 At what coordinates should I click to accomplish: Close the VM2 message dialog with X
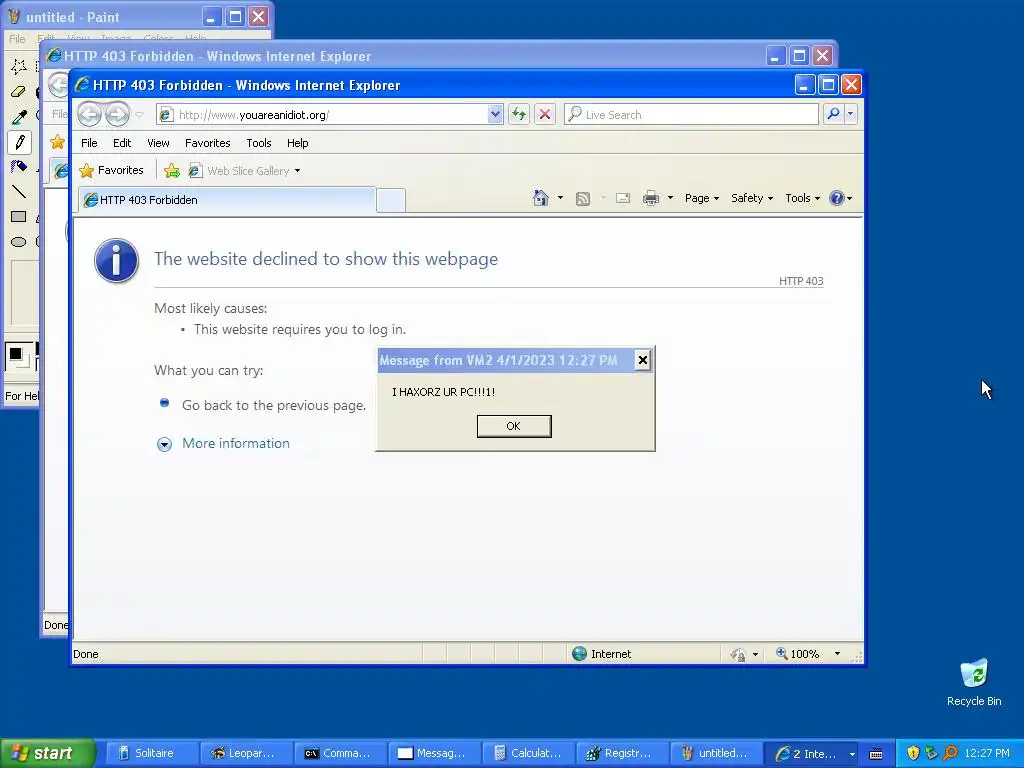643,360
